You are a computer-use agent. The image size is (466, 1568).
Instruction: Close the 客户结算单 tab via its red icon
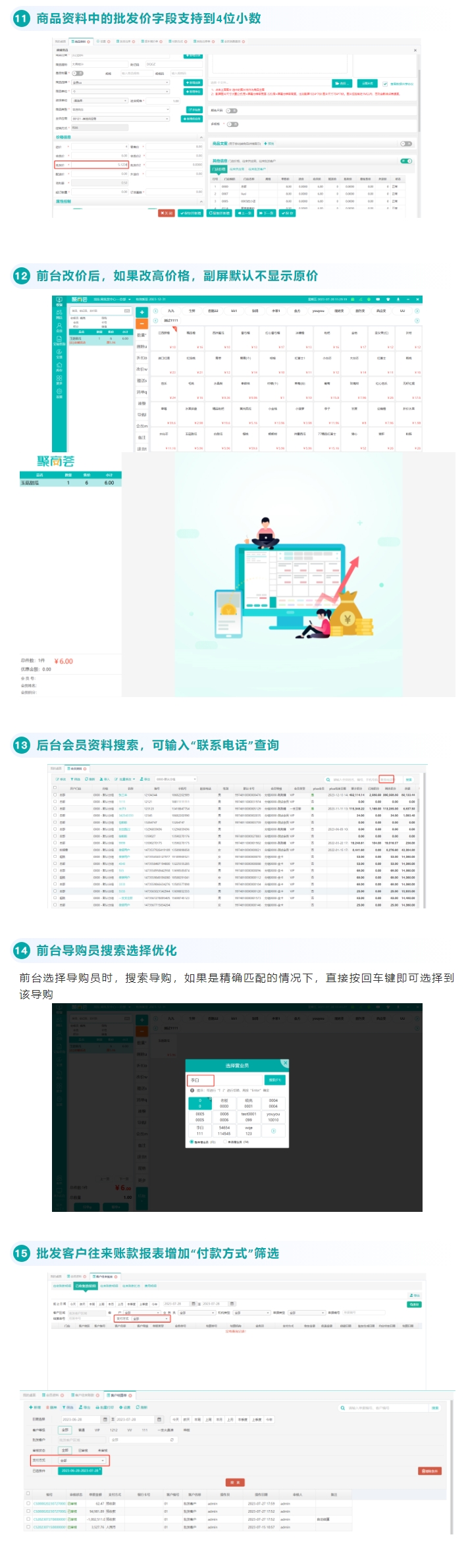[130, 1396]
